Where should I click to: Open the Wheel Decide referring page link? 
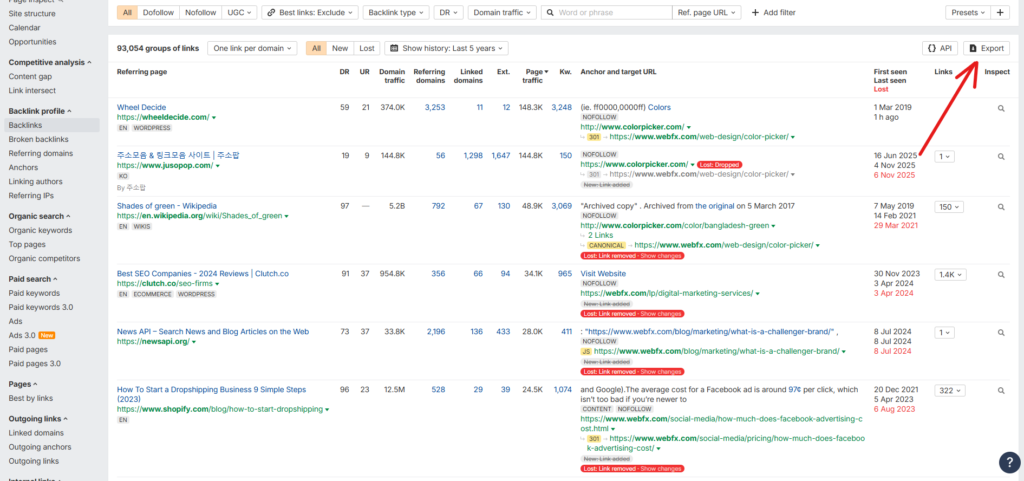click(x=141, y=107)
